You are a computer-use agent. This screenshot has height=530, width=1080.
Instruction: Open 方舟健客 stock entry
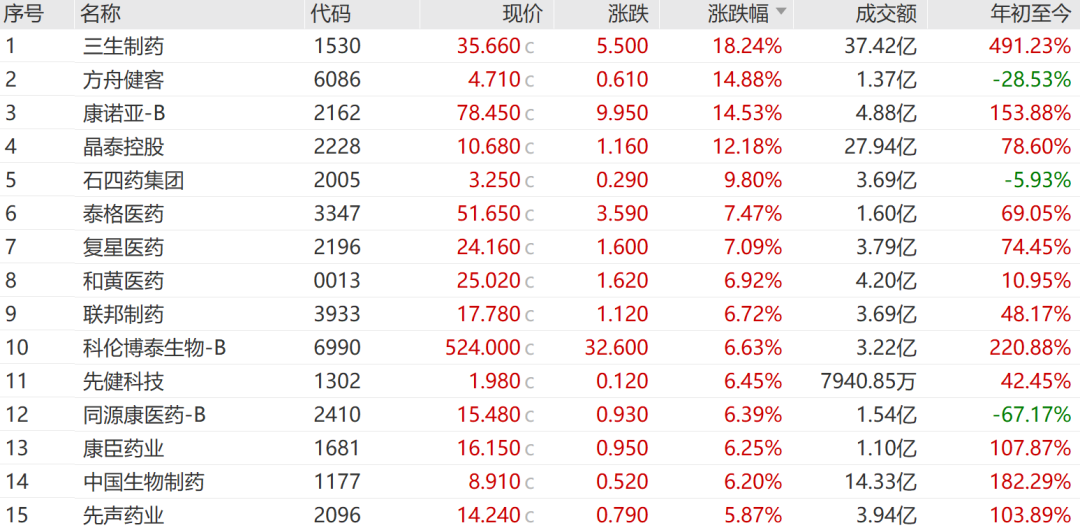(x=540, y=80)
